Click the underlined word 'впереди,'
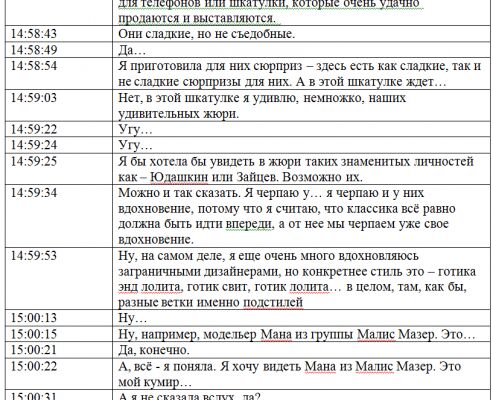493x400 pixels. point(250,224)
